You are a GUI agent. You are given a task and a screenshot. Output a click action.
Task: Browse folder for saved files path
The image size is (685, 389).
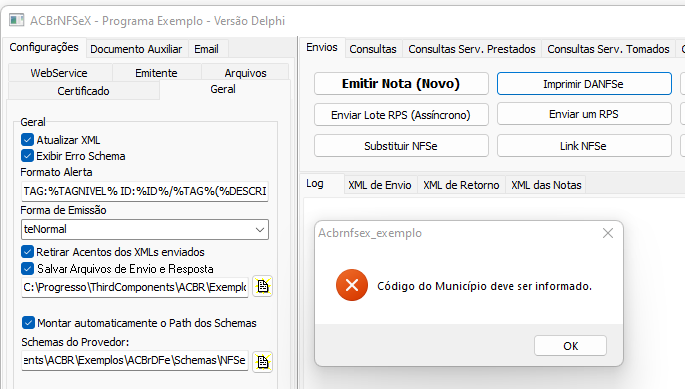(263, 286)
